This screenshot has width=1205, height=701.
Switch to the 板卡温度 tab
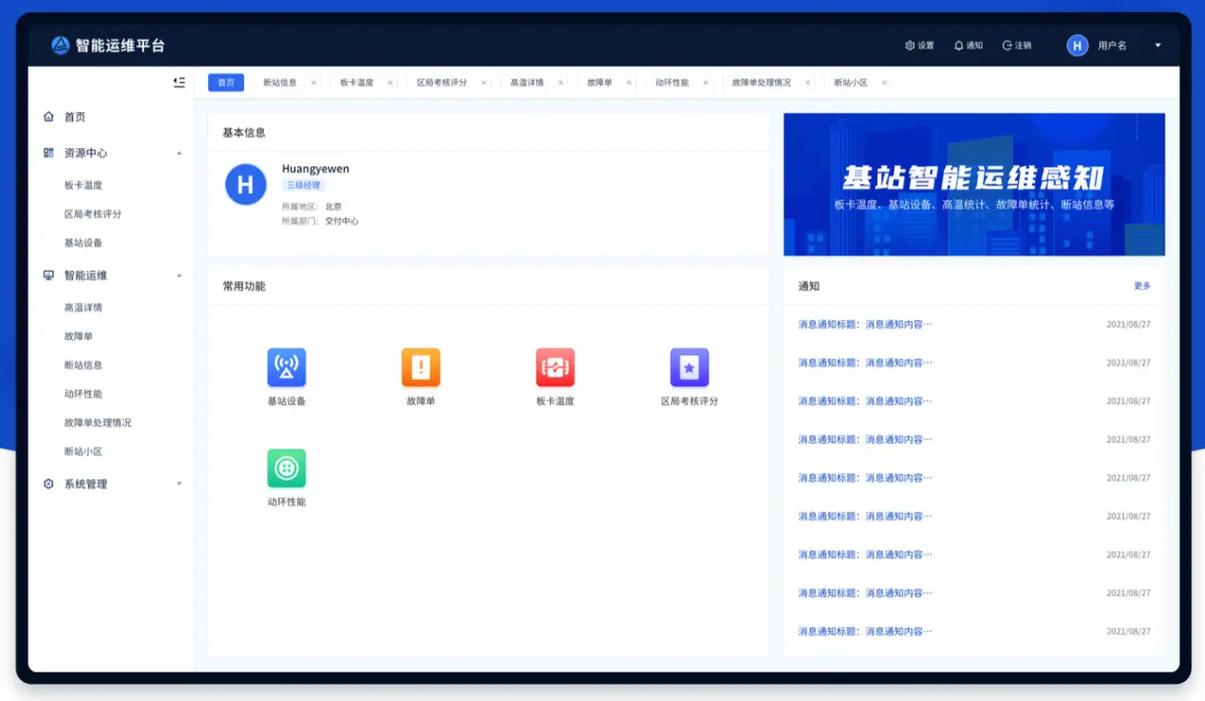click(357, 83)
